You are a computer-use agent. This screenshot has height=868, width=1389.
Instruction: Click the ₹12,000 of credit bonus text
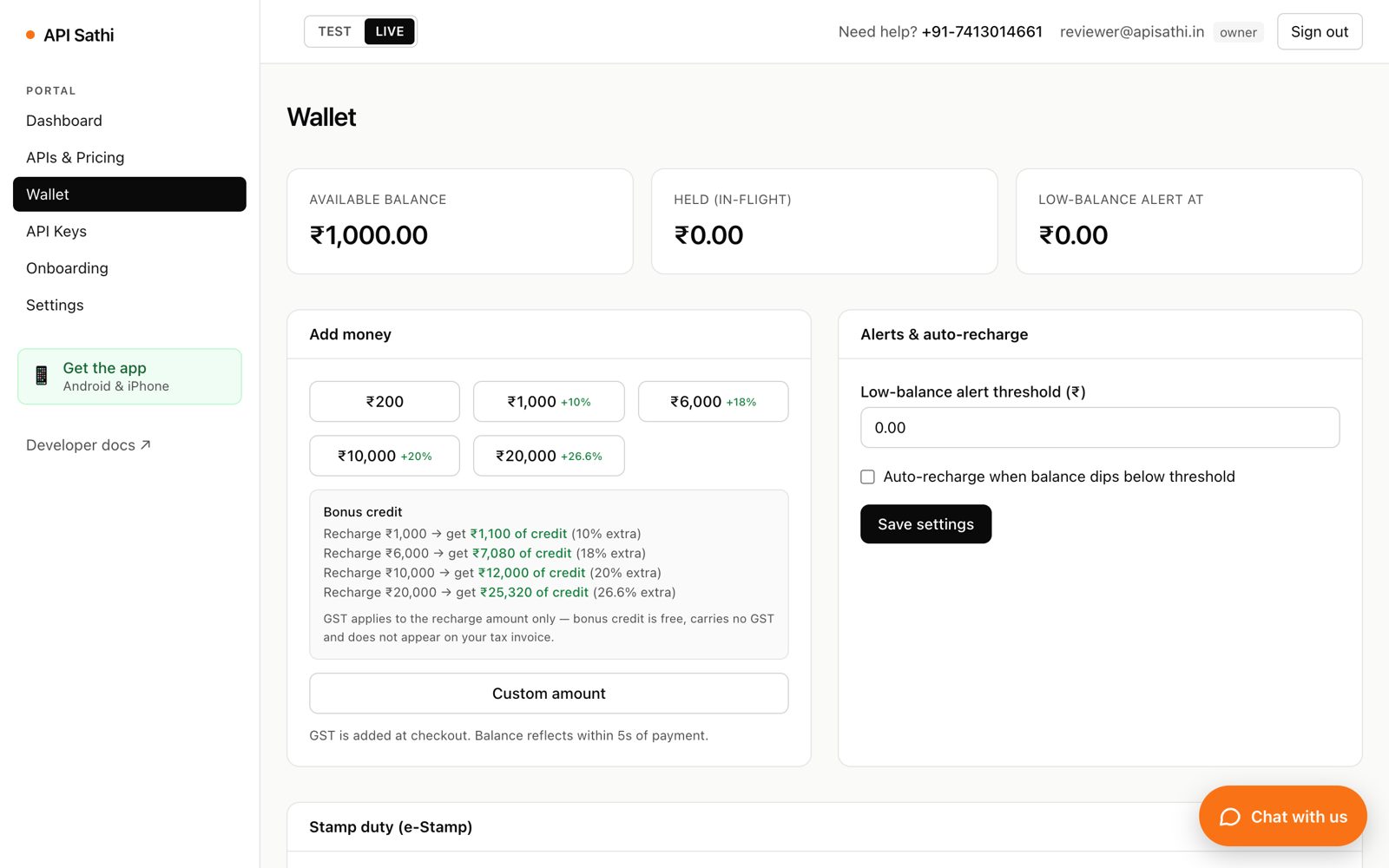(531, 573)
